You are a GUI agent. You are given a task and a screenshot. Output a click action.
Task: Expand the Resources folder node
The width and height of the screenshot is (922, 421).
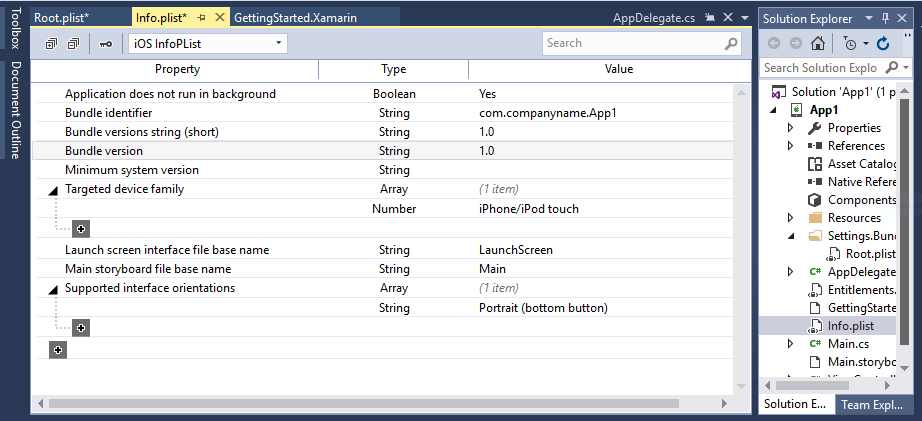[791, 218]
